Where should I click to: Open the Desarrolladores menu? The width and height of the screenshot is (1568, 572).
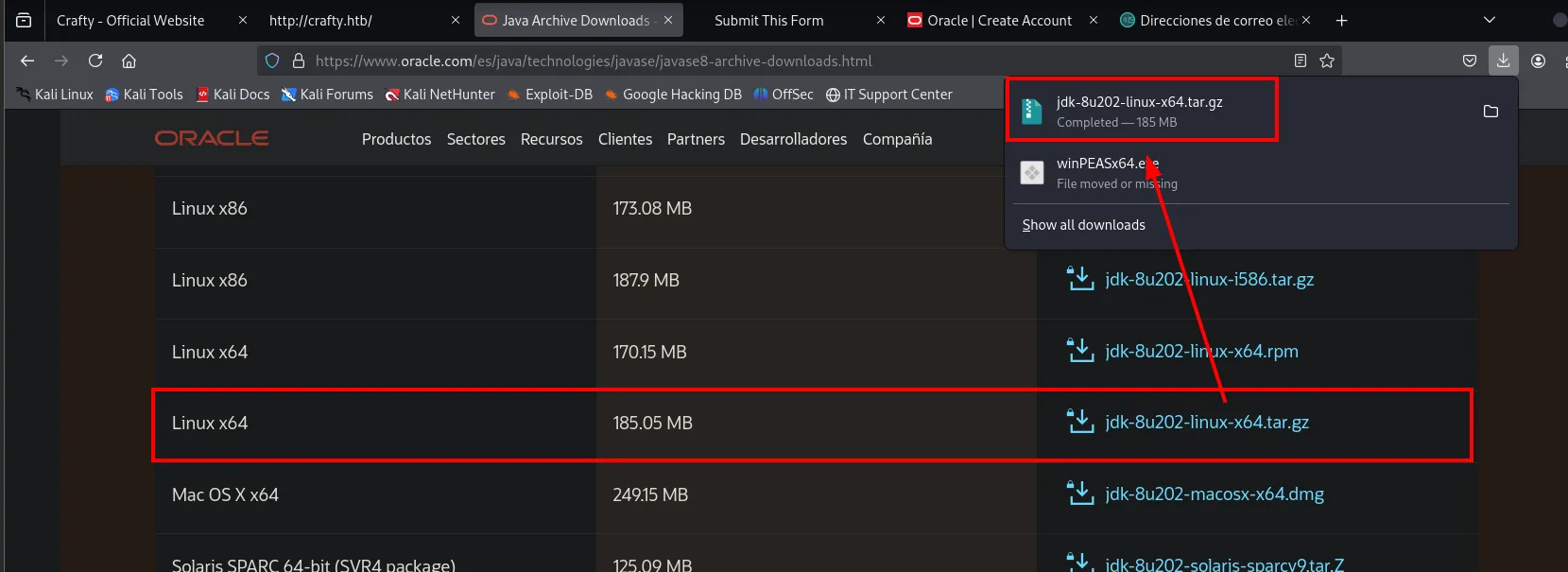(x=794, y=139)
